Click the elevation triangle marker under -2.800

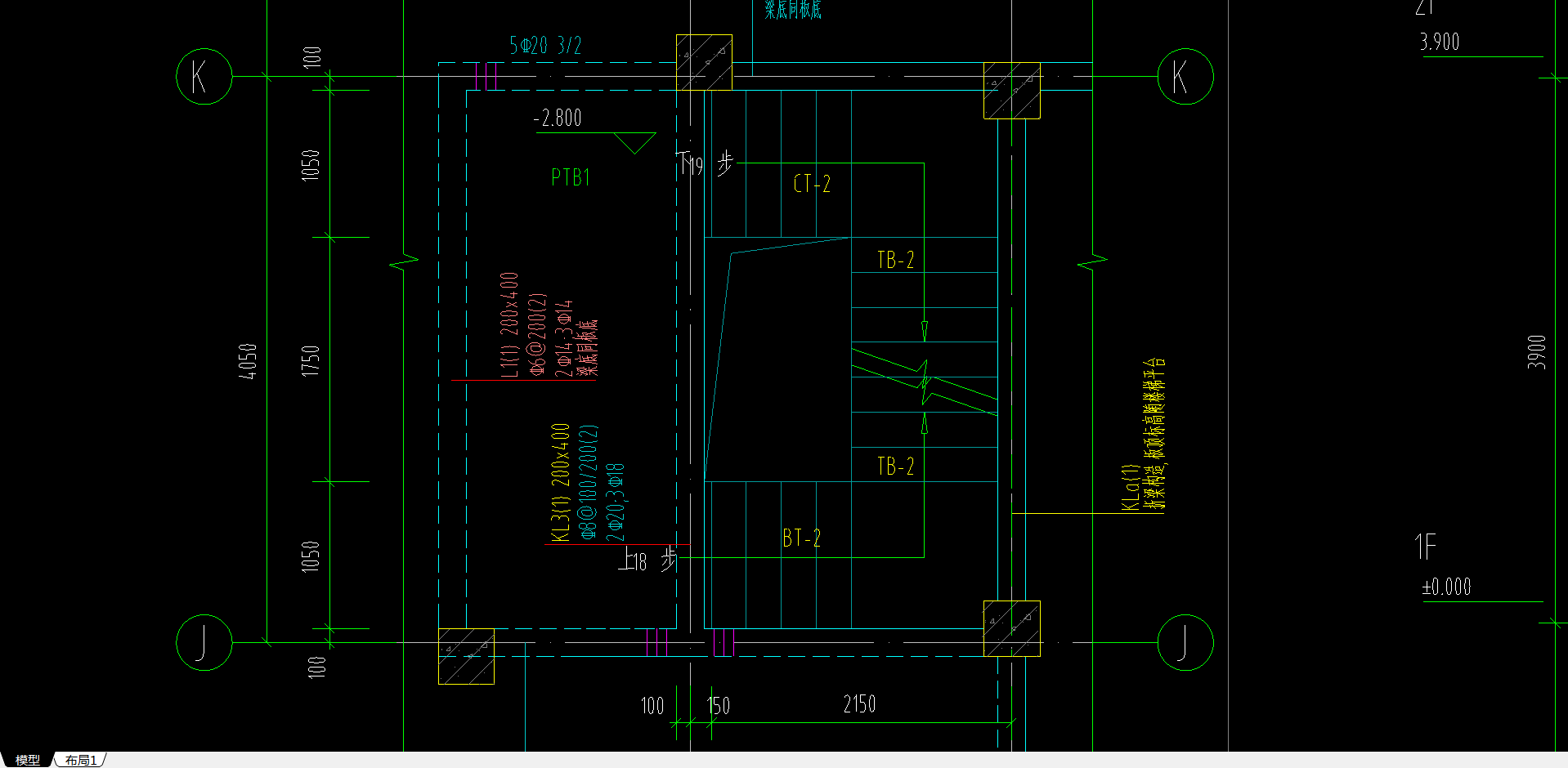point(634,143)
